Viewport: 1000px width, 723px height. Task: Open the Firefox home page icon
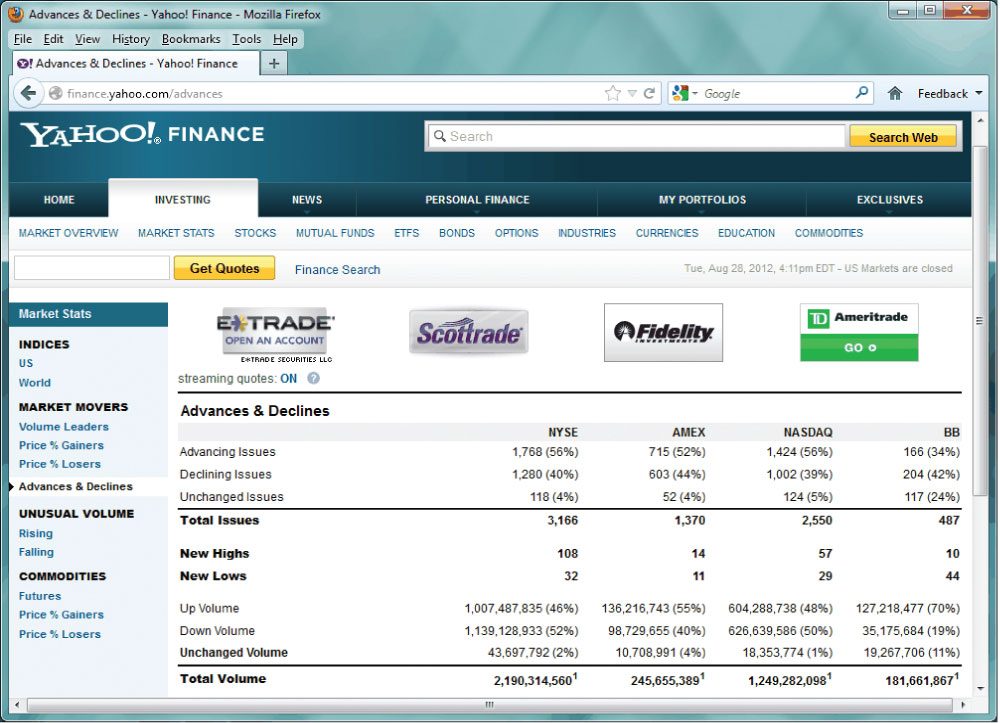pos(895,94)
